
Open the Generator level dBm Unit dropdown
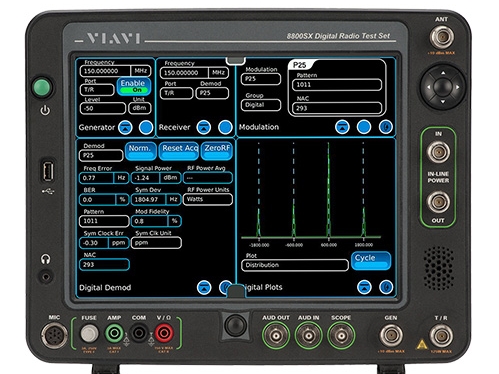pyautogui.click(x=140, y=108)
